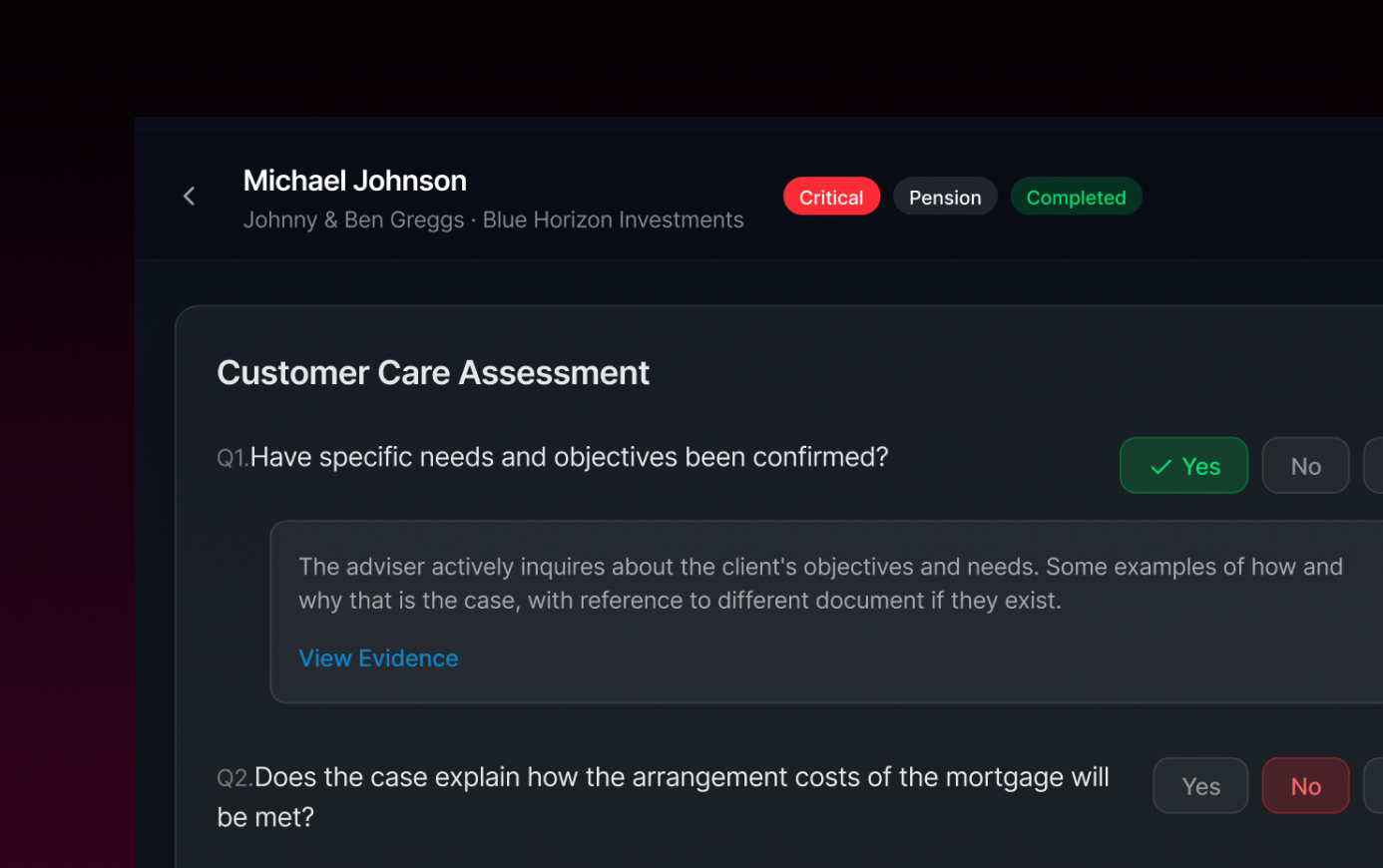
Task: Click the Johnny & Ben Greggs adviser text
Action: coord(353,220)
